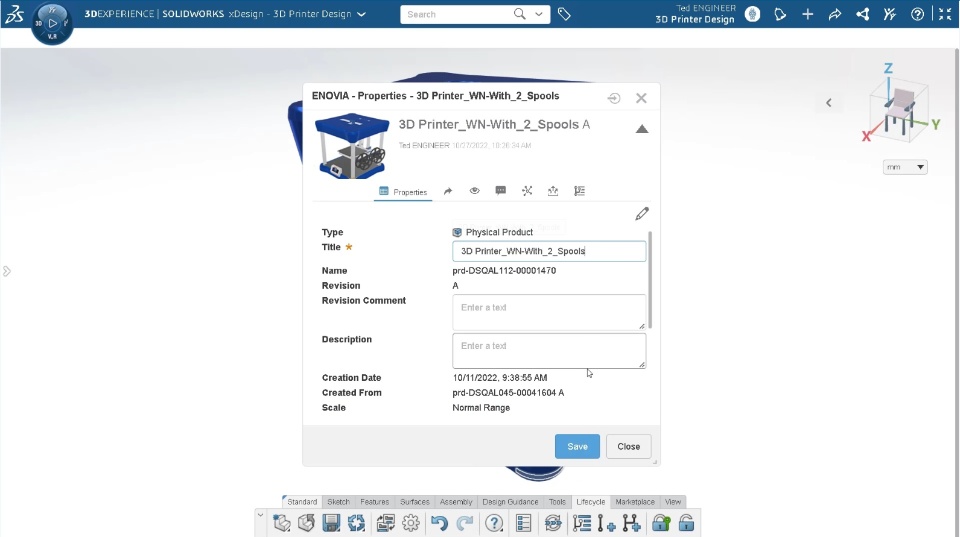960x537 pixels.
Task: Click the eye subscription icon in dialog
Action: click(x=474, y=191)
